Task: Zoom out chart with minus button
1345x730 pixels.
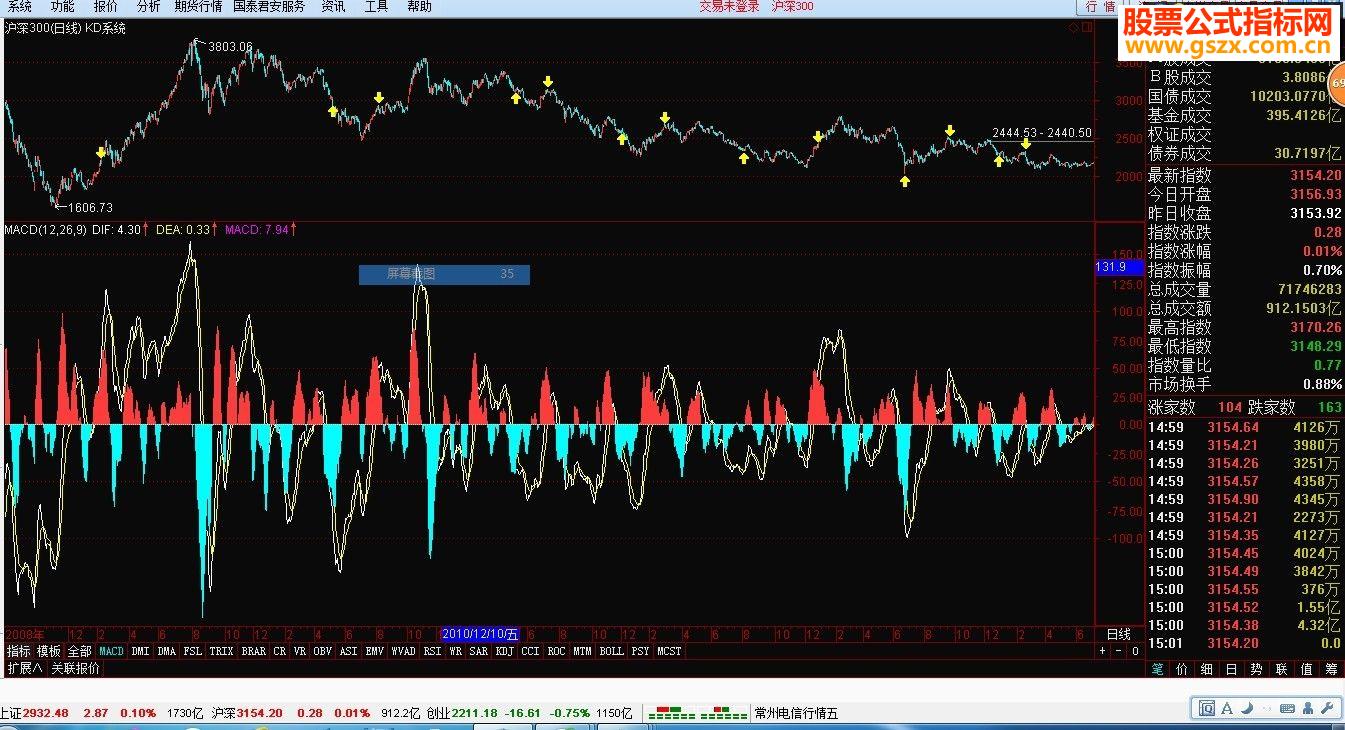Action: coord(1119,651)
